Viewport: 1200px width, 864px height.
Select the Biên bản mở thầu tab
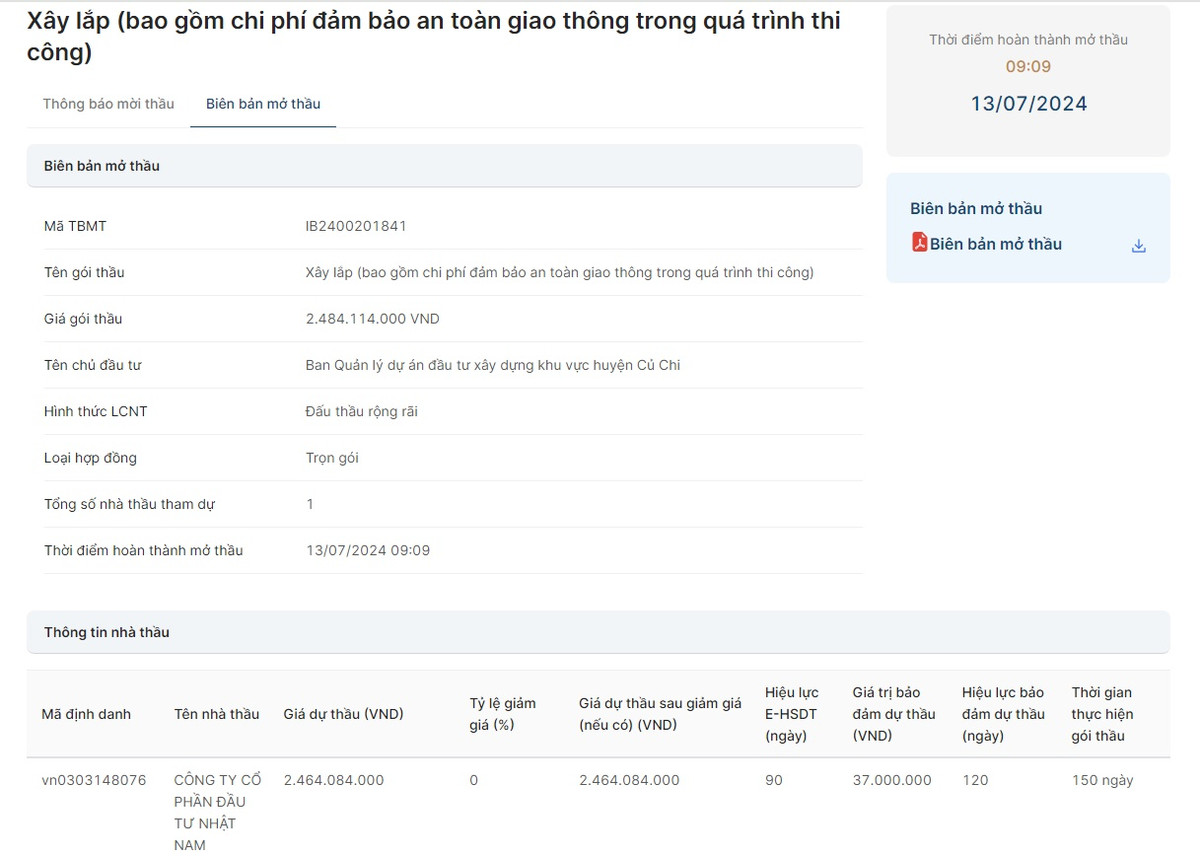pyautogui.click(x=263, y=104)
